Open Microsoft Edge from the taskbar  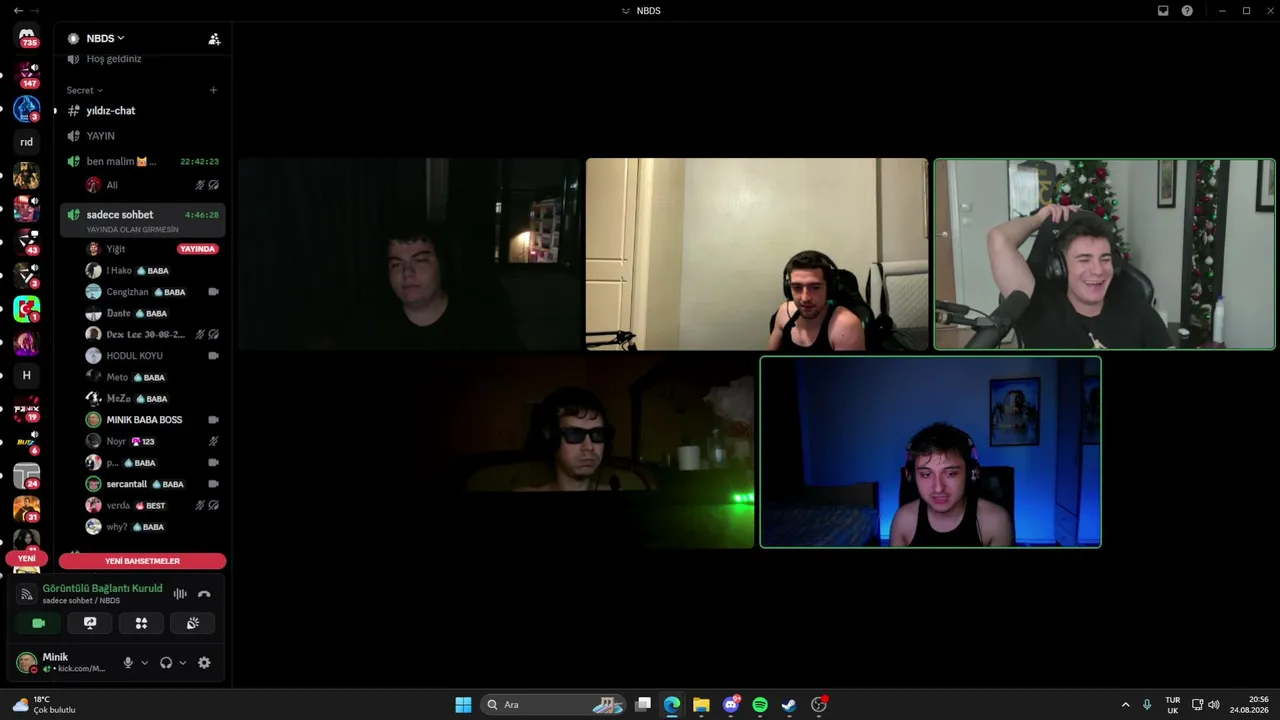[672, 705]
